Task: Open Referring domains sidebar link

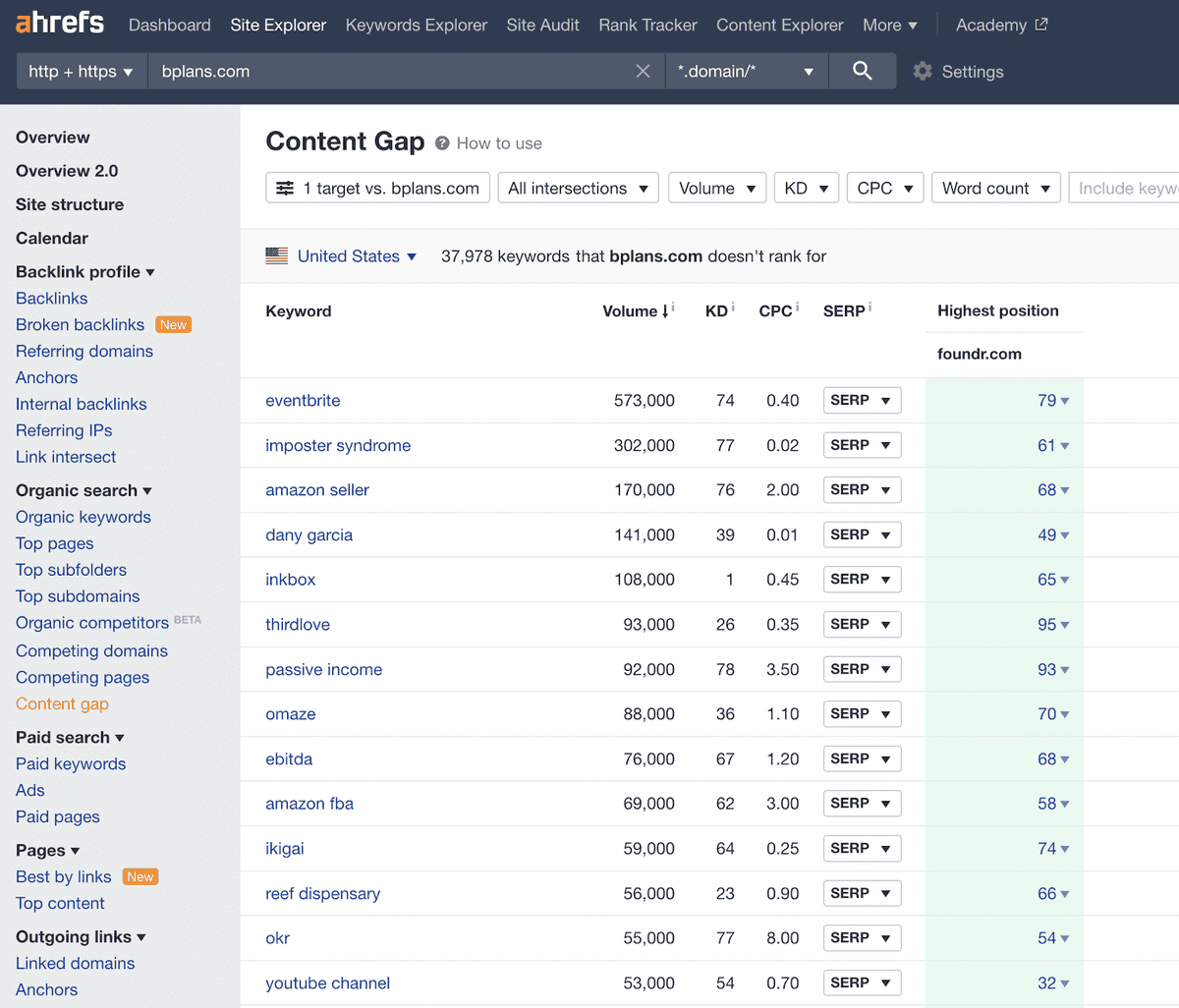Action: (x=84, y=351)
